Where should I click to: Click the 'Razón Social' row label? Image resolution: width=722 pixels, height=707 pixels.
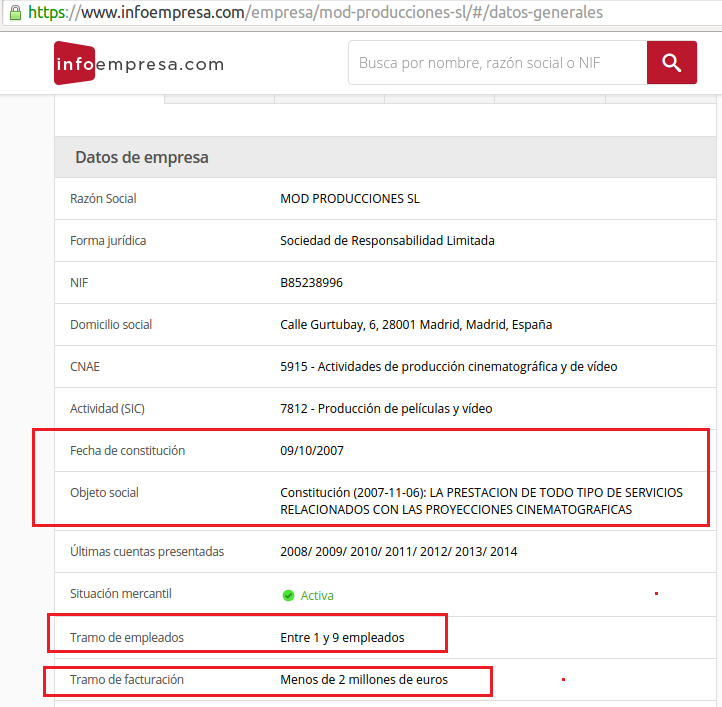pos(103,199)
